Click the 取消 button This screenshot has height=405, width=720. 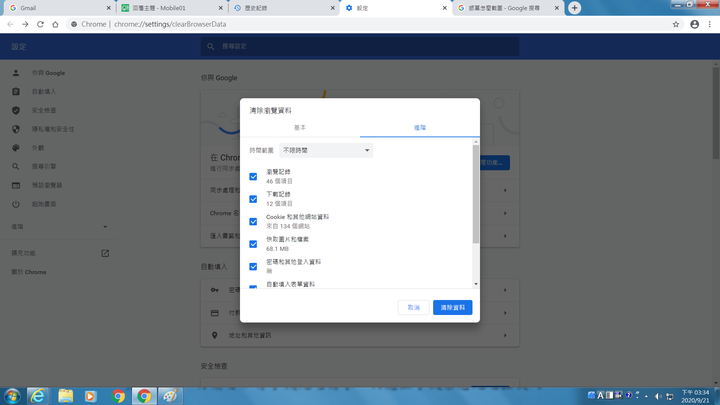pos(413,308)
